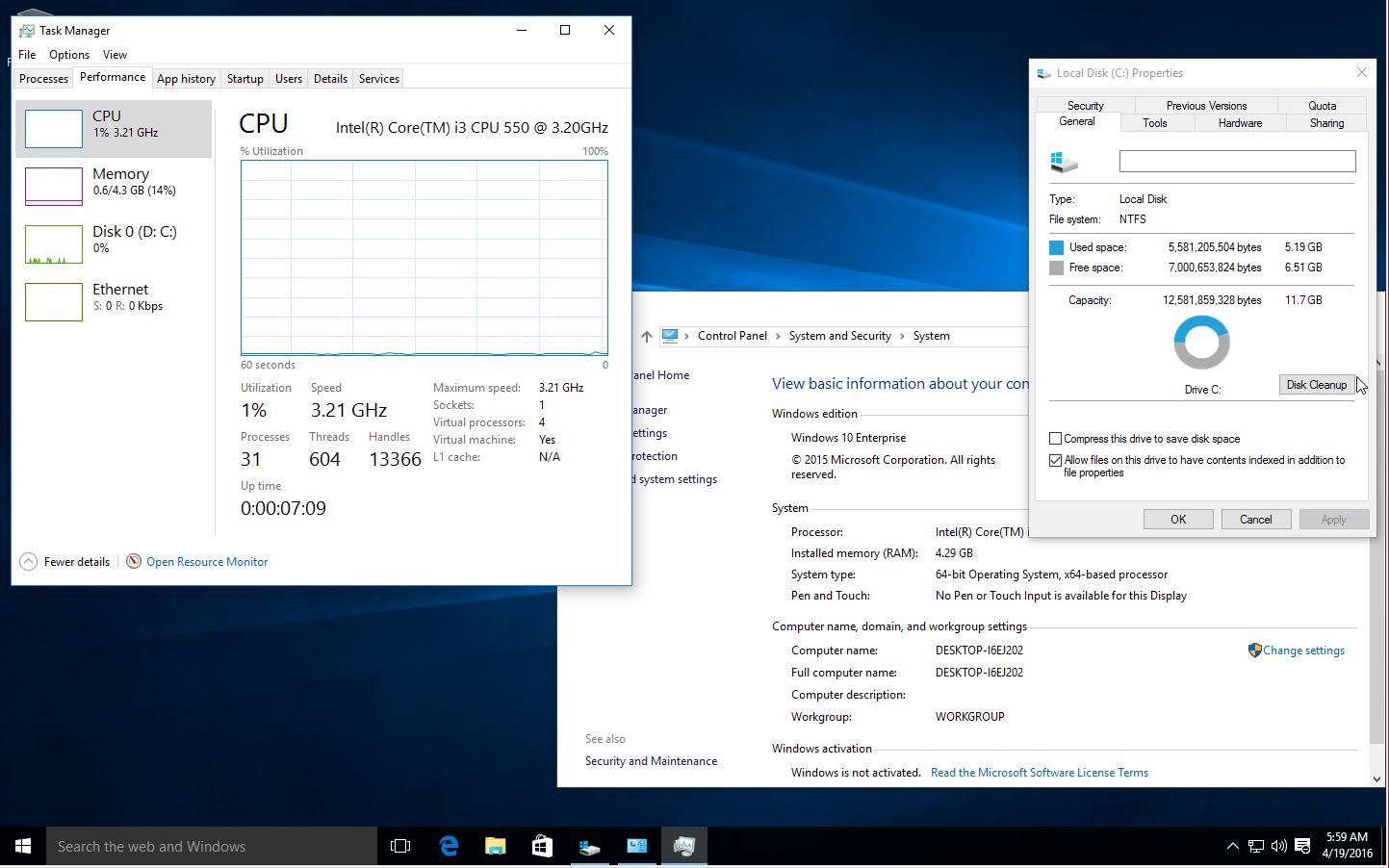1389x868 pixels.
Task: Collapse with Fewer details chevron
Action: pos(29,562)
